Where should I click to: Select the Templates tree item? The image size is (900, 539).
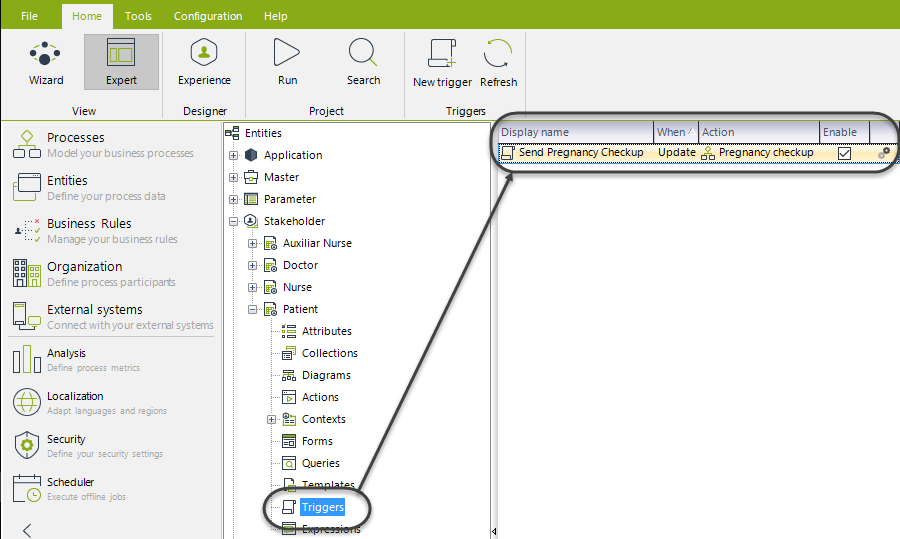point(328,485)
